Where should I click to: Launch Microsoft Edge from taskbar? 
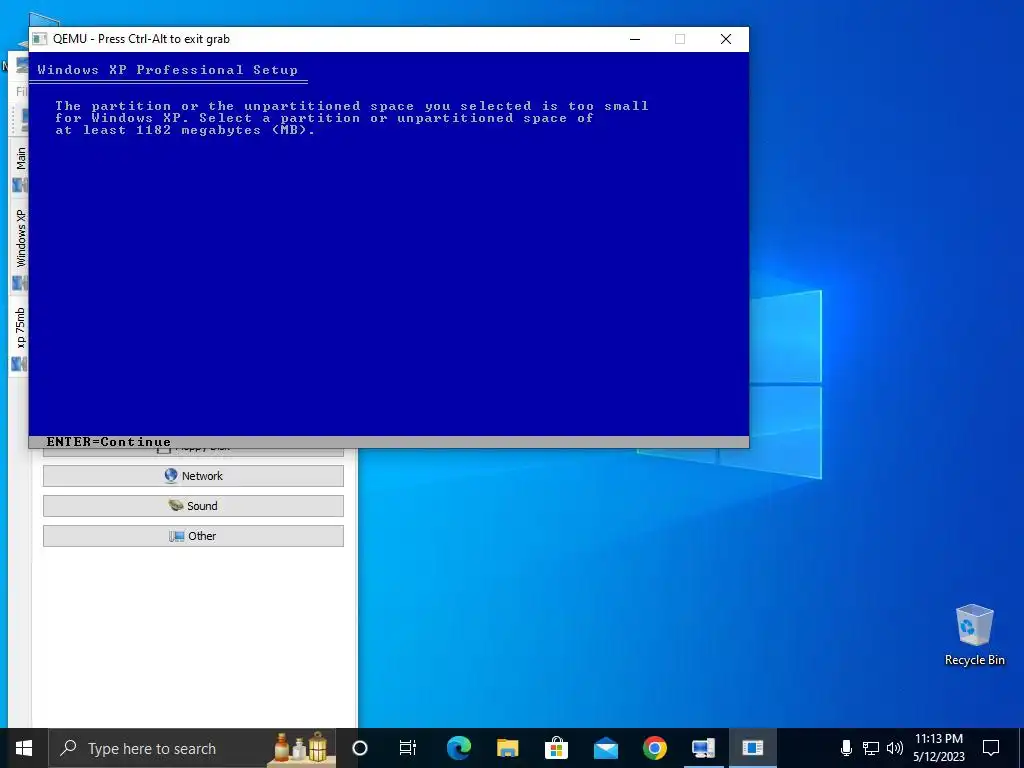point(458,748)
